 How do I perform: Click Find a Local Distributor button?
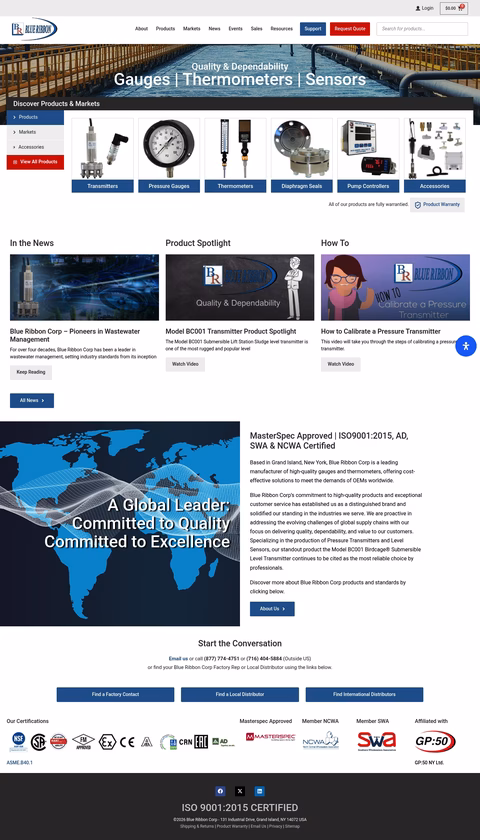pyautogui.click(x=240, y=695)
